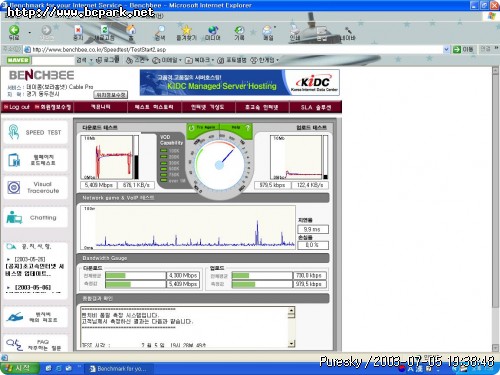Click the green Go arrow button

[x=456, y=49]
